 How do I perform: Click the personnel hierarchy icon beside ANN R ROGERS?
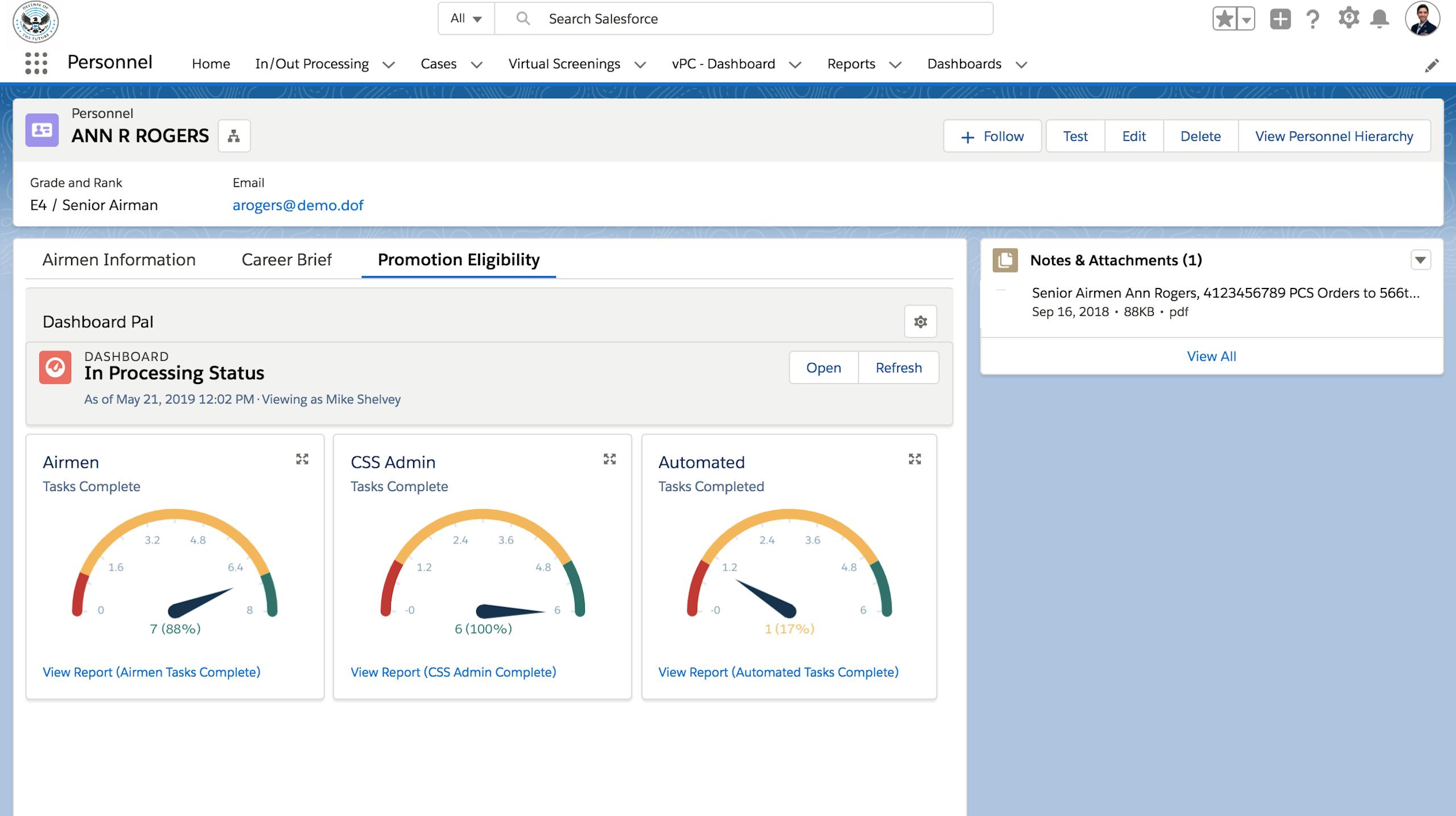tap(234, 136)
